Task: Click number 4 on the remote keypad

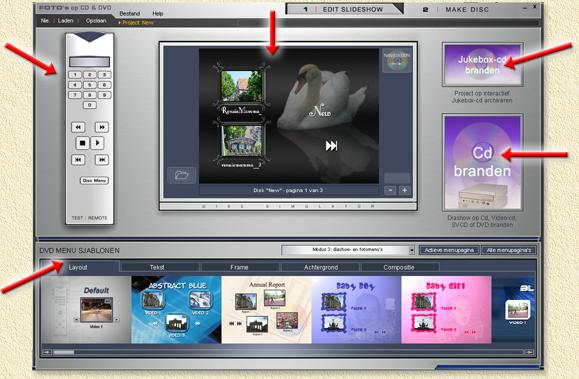Action: (x=75, y=85)
